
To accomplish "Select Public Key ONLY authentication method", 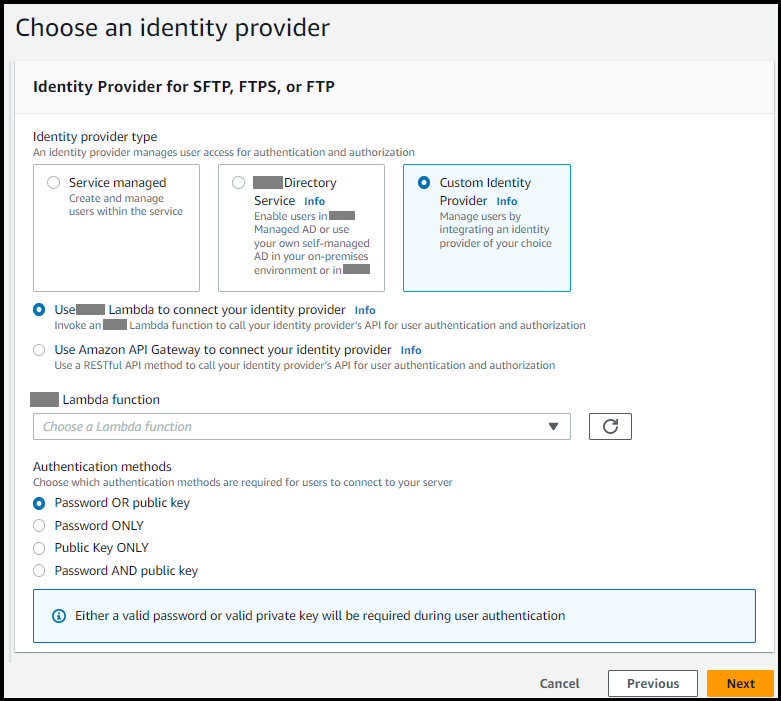I will 39,548.
